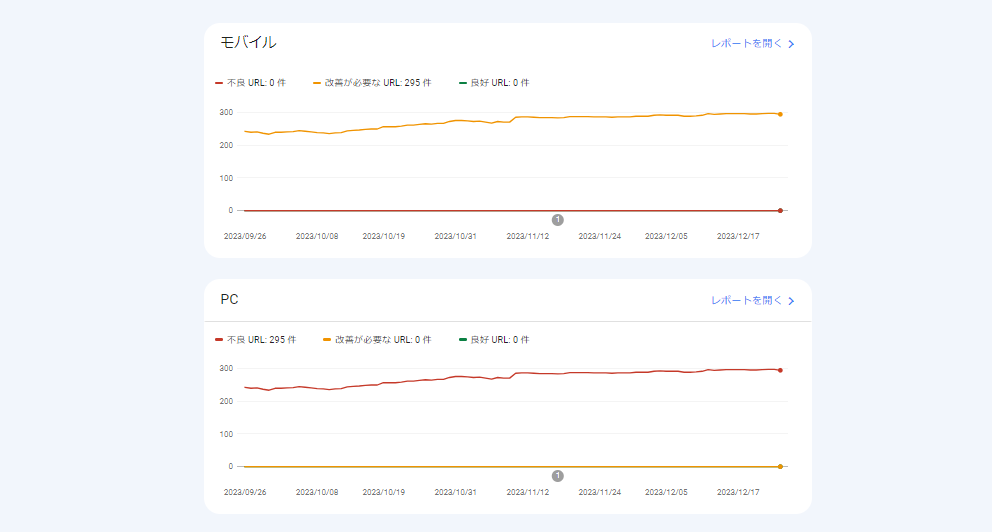The height and width of the screenshot is (532, 992).
Task: Open the report link in the モバイル card
Action: [x=752, y=44]
